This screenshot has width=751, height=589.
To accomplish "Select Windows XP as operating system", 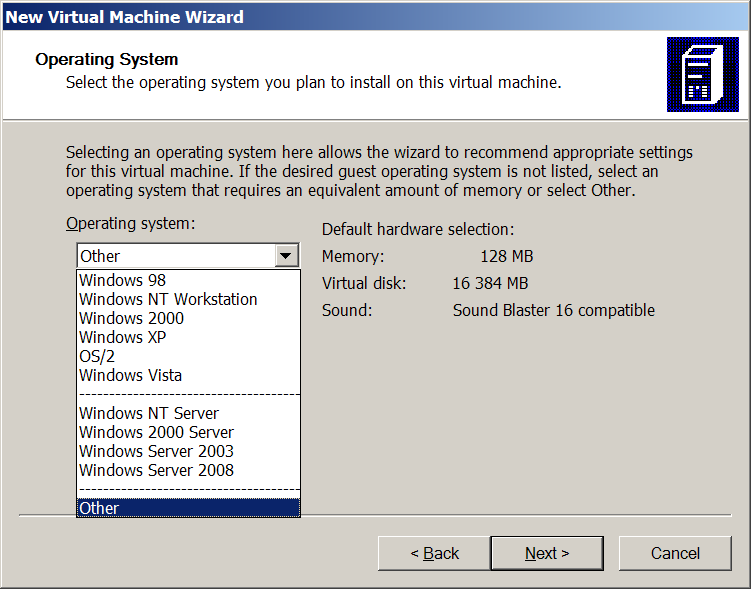I will point(122,337).
